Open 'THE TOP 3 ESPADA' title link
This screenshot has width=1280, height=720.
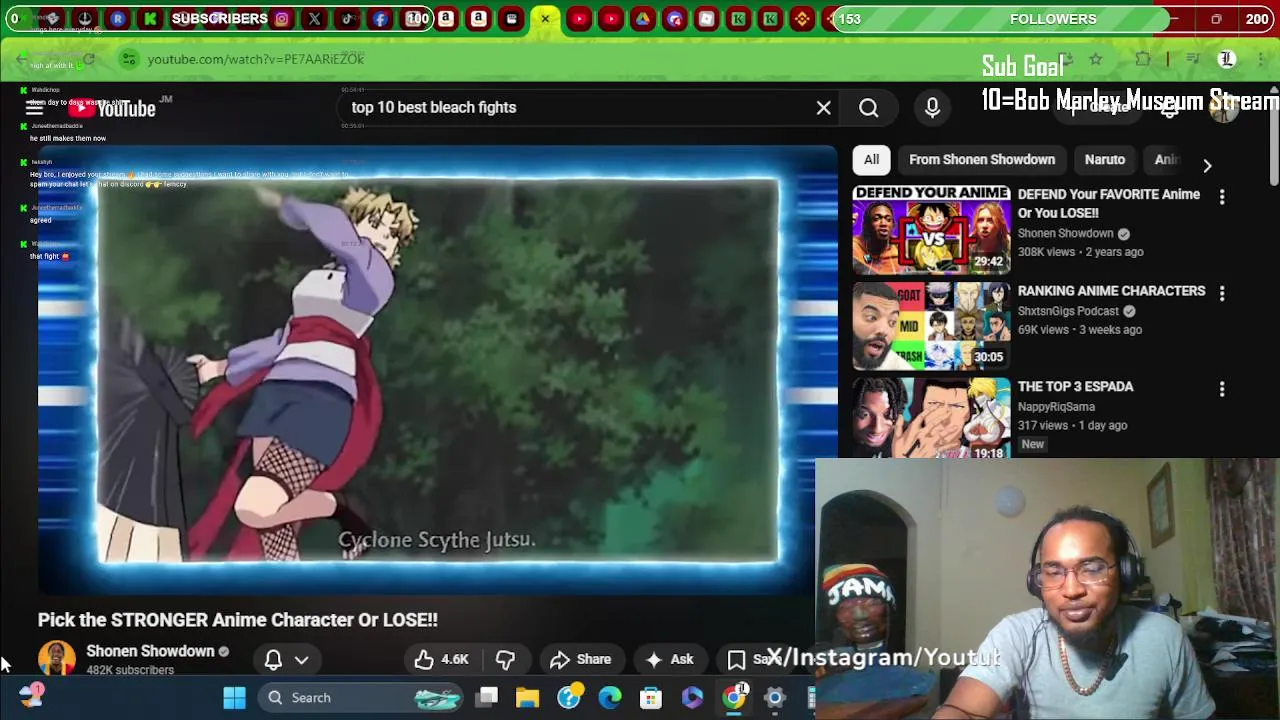[1075, 387]
